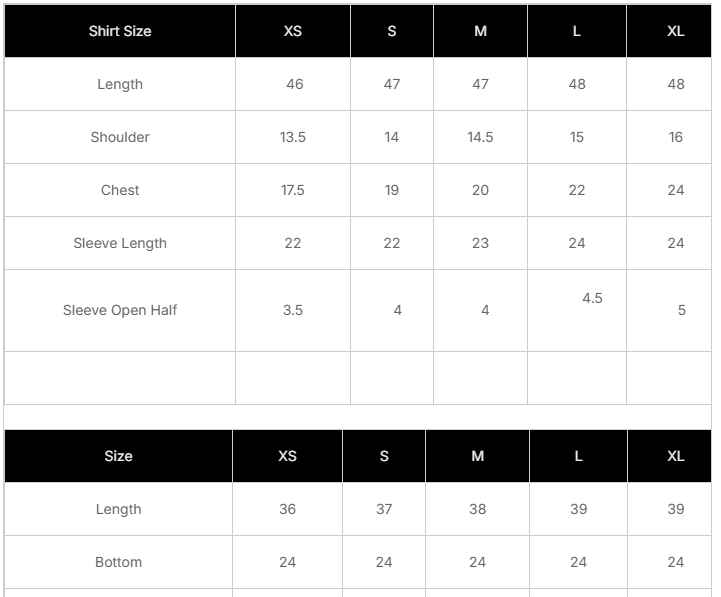The image size is (721, 597).
Task: Click the Bottom row label
Action: click(118, 562)
